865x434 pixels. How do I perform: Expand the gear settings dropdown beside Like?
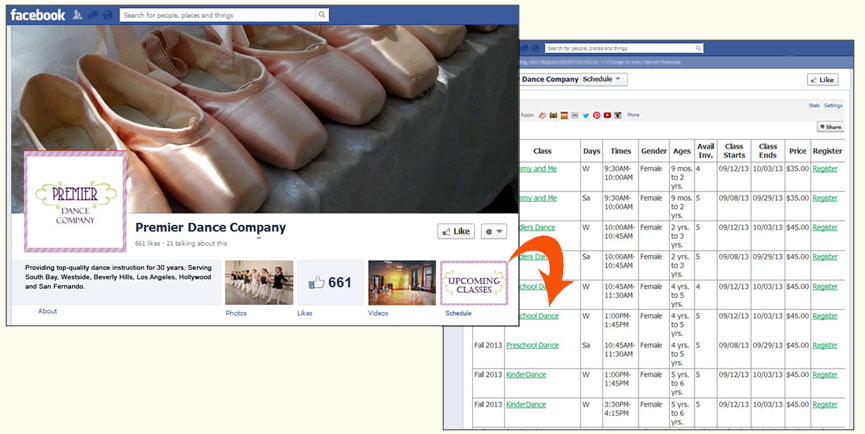coord(494,231)
